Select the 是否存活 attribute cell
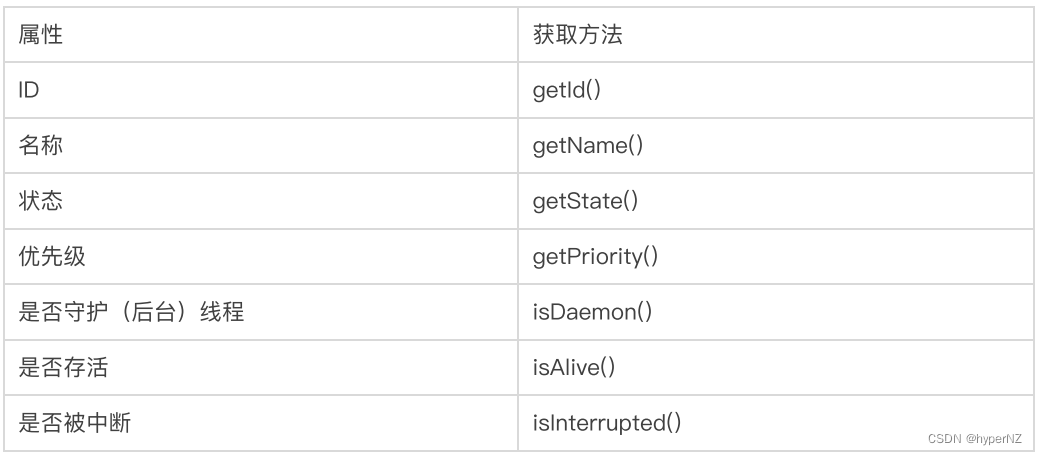Image resolution: width=1037 pixels, height=455 pixels. [63, 367]
